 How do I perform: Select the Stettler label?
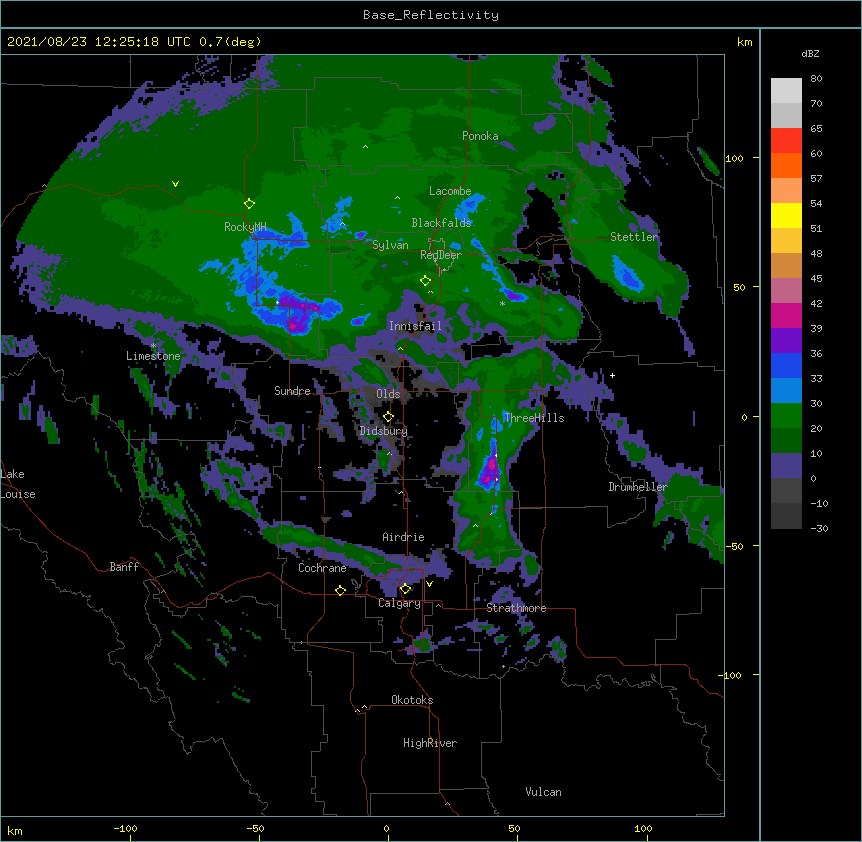634,237
